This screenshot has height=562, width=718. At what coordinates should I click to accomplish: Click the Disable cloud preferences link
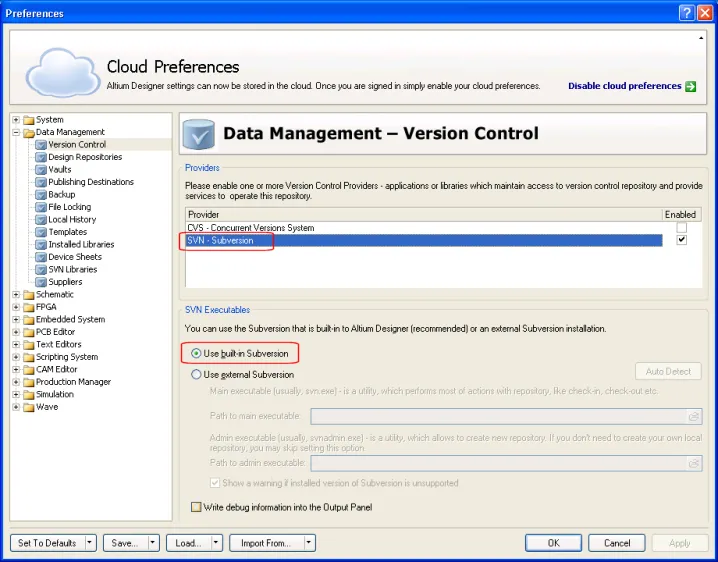[x=624, y=86]
